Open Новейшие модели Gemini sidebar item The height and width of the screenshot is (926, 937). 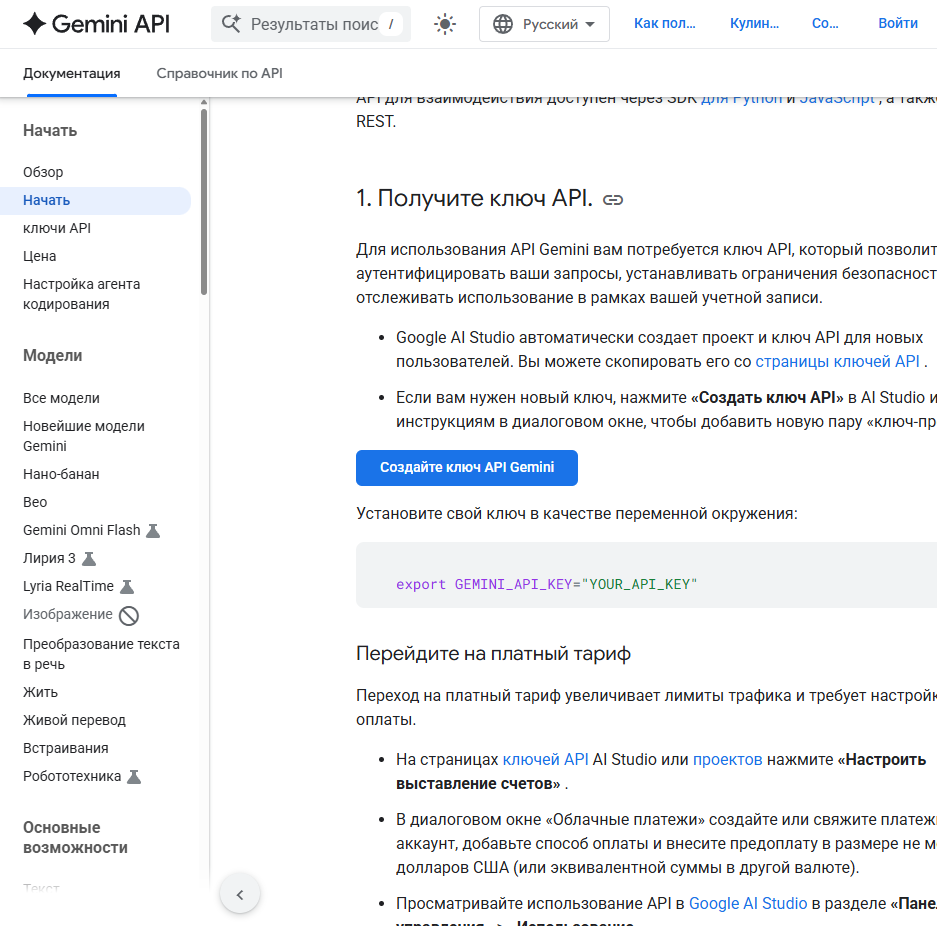click(x=84, y=436)
